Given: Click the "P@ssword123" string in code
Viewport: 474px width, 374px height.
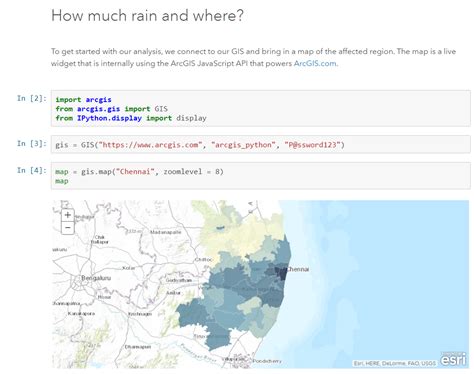Looking at the screenshot, I should tap(313, 145).
